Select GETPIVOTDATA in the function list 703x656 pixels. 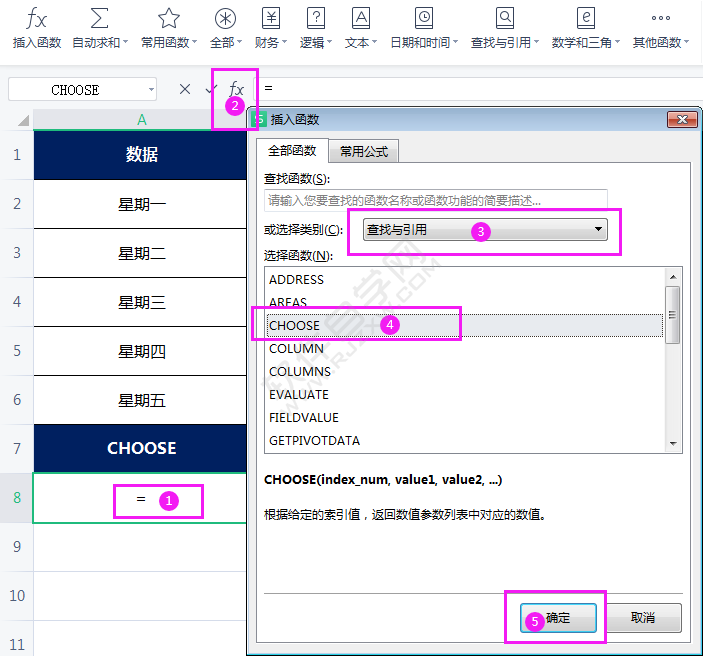(x=464, y=440)
